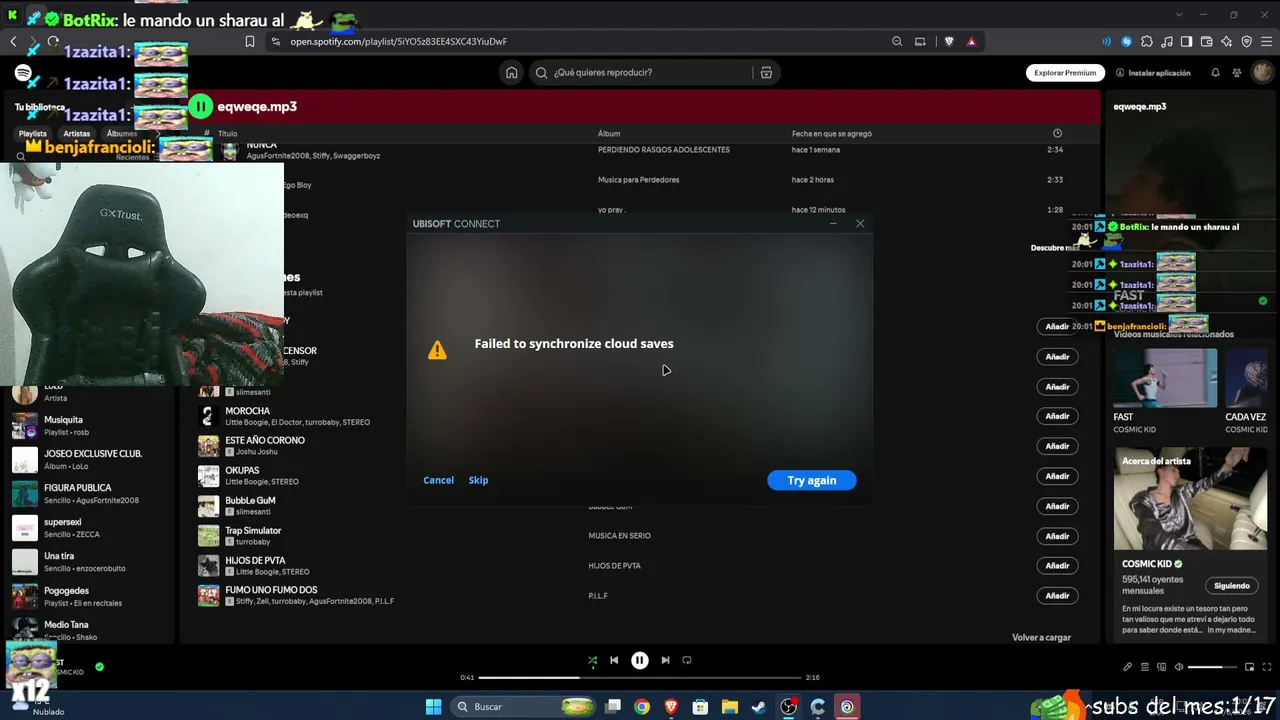The width and height of the screenshot is (1280, 720).
Task: Select the Trap Simulator track
Action: (x=253, y=530)
